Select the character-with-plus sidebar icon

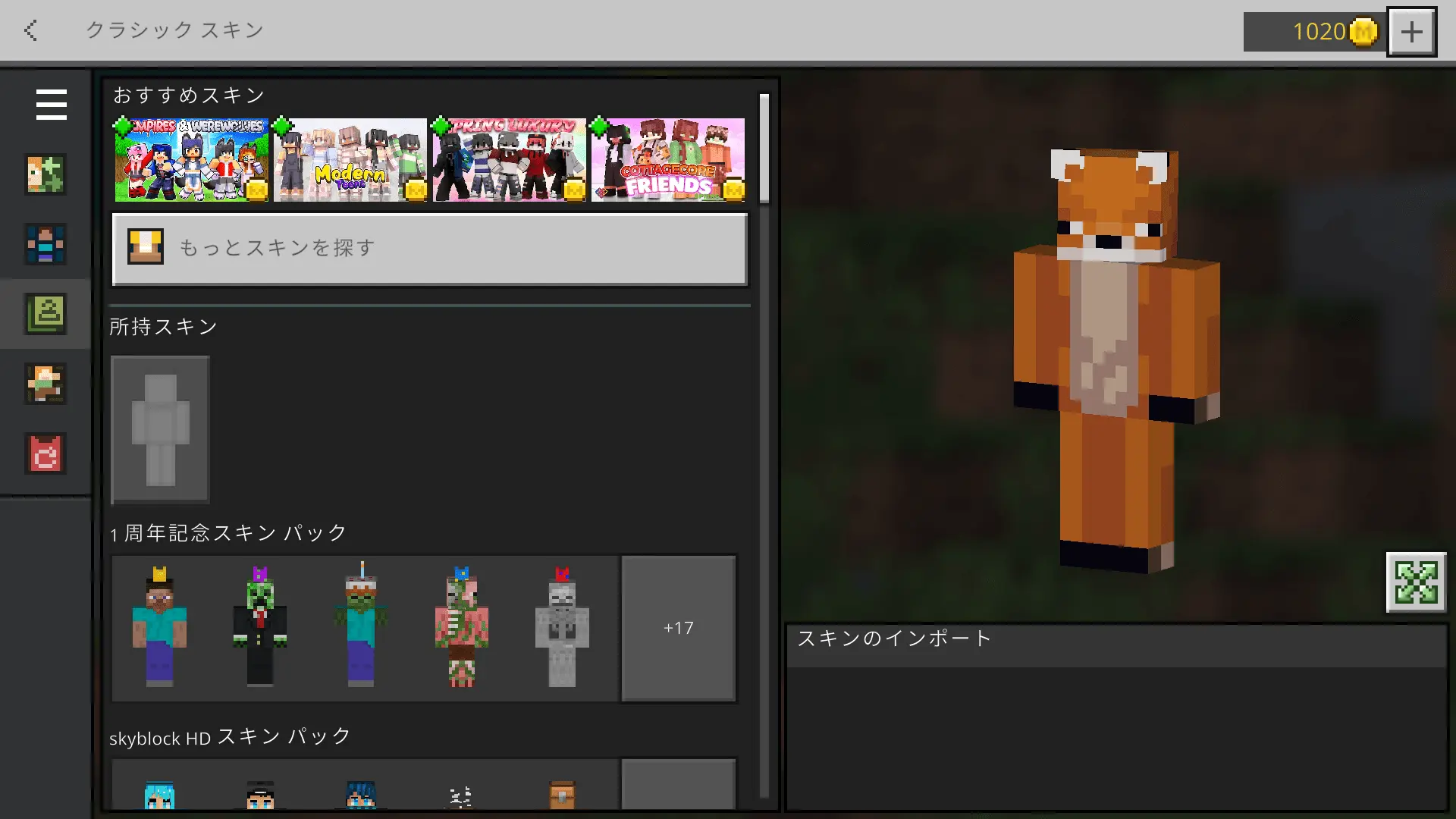(x=45, y=174)
